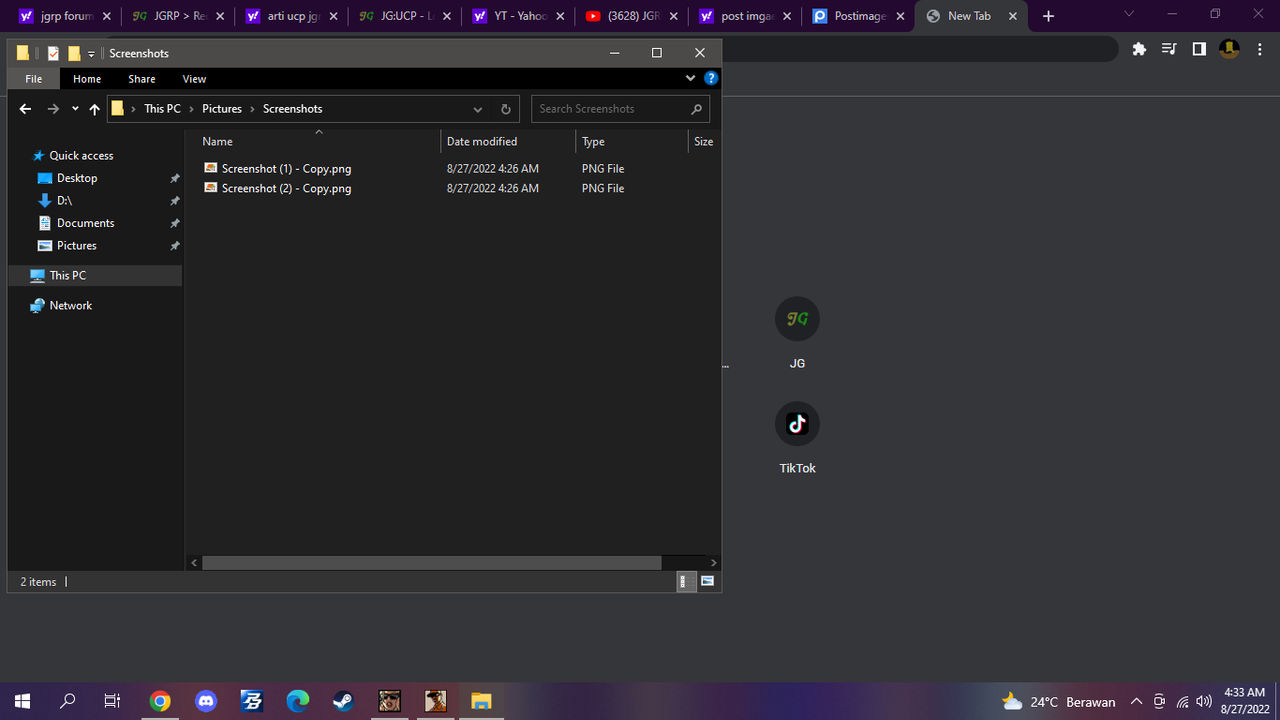
Task: Toggle Chrome side panel icon
Action: click(x=1199, y=49)
